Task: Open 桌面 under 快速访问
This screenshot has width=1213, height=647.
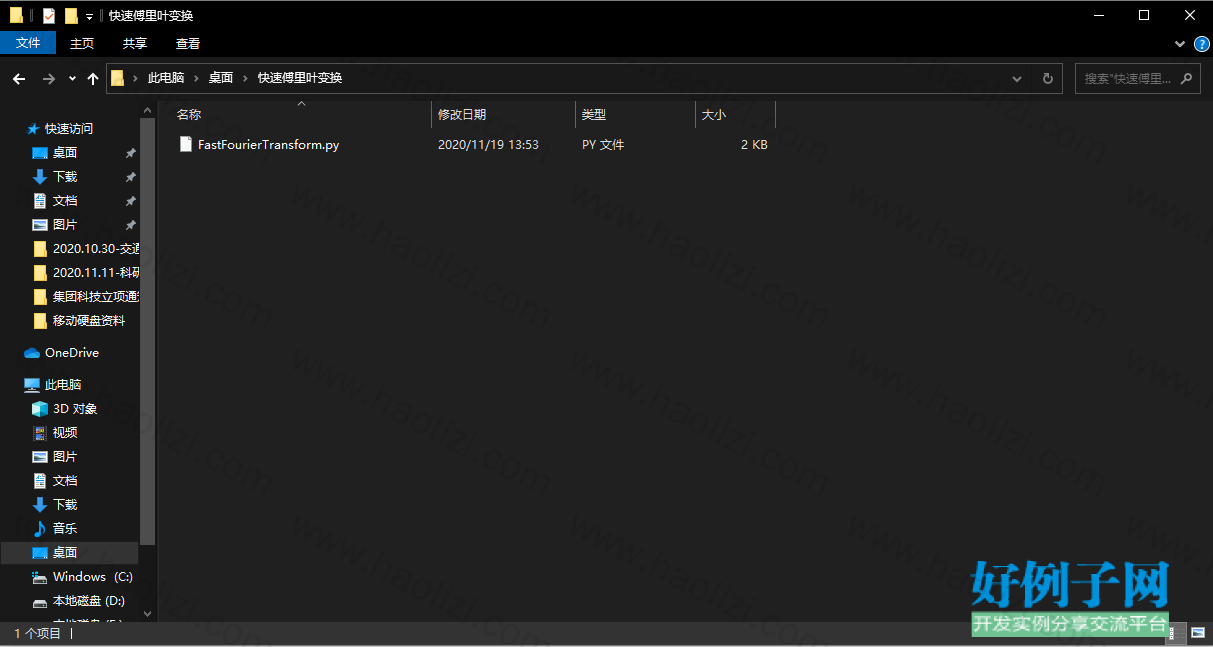Action: (65, 153)
